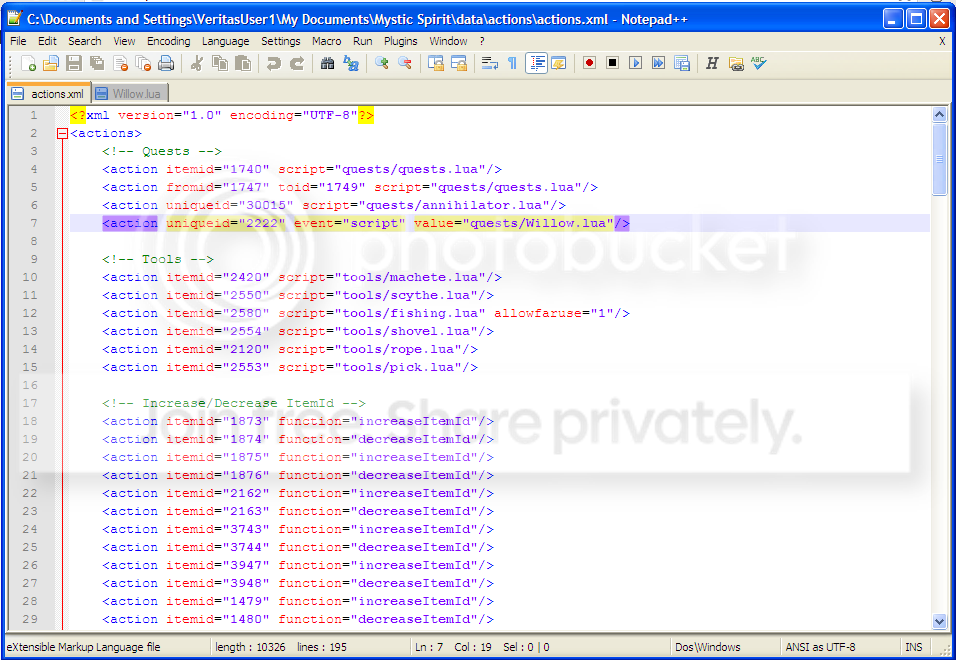Toggle the indent guide icon

coord(536,63)
